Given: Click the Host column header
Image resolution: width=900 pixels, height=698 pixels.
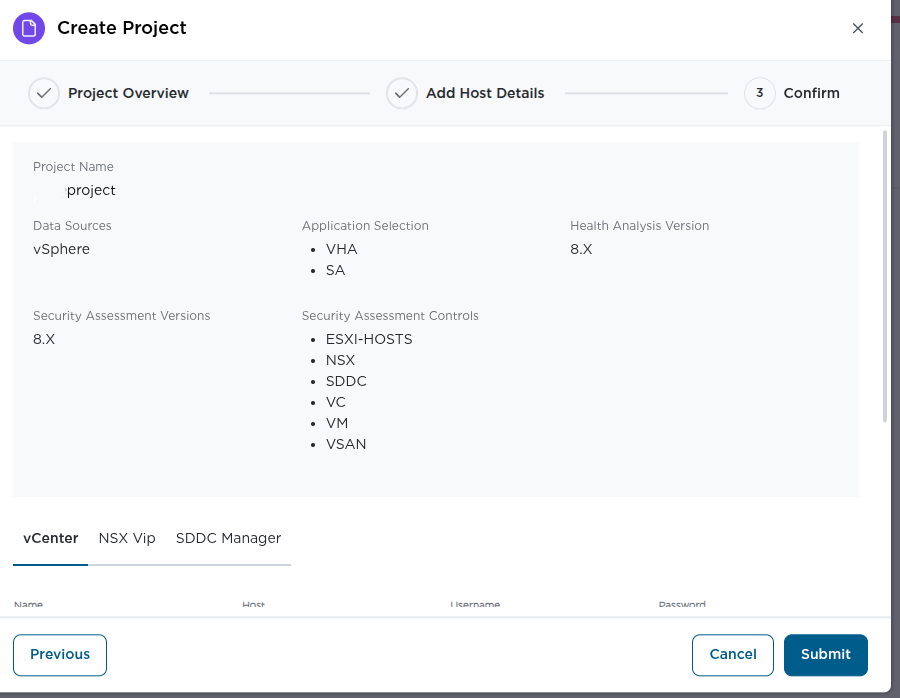Looking at the screenshot, I should pyautogui.click(x=253, y=606).
